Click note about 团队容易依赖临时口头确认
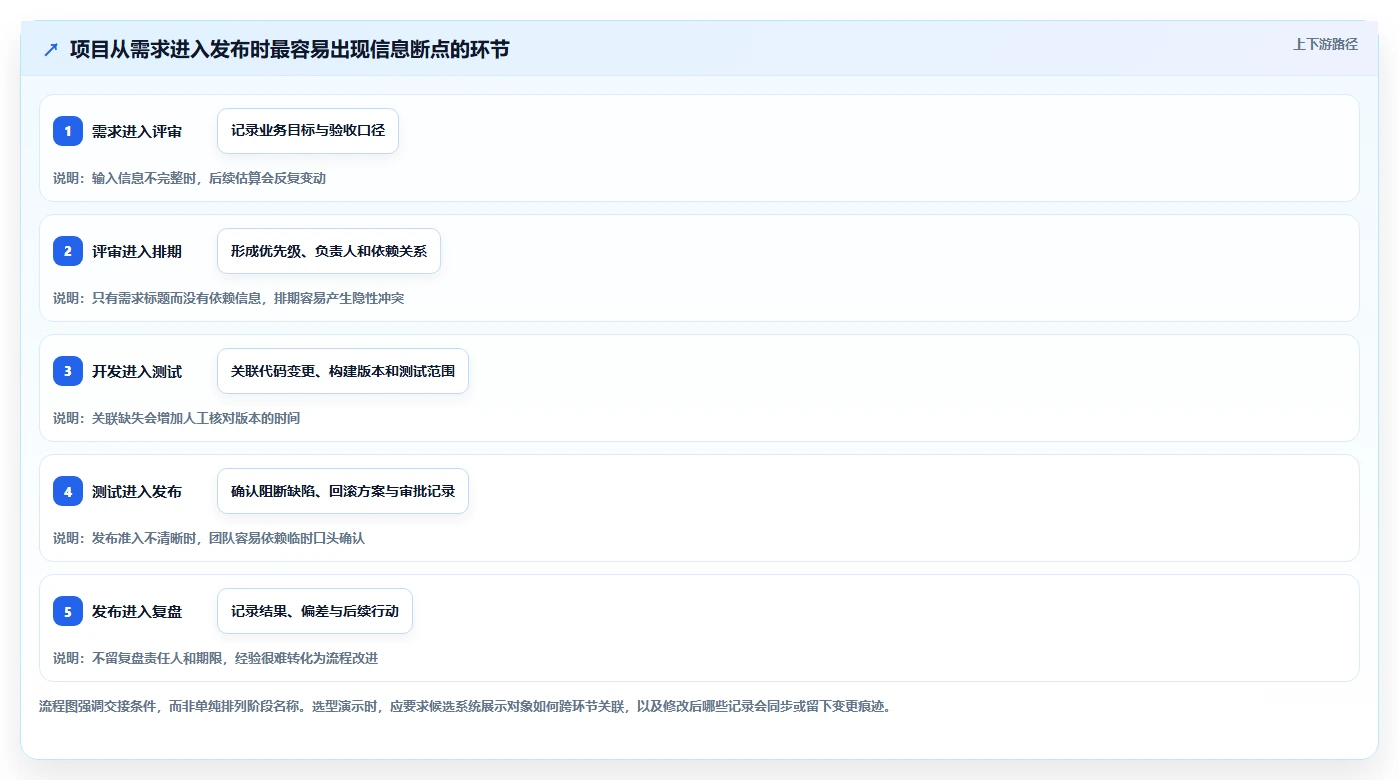 [209, 538]
